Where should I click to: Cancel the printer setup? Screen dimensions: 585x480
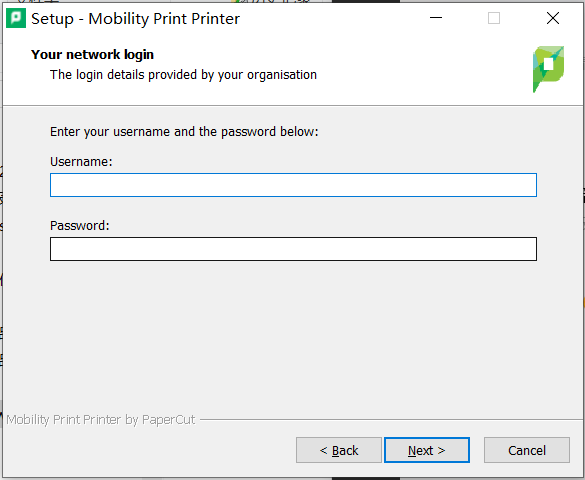tap(527, 450)
